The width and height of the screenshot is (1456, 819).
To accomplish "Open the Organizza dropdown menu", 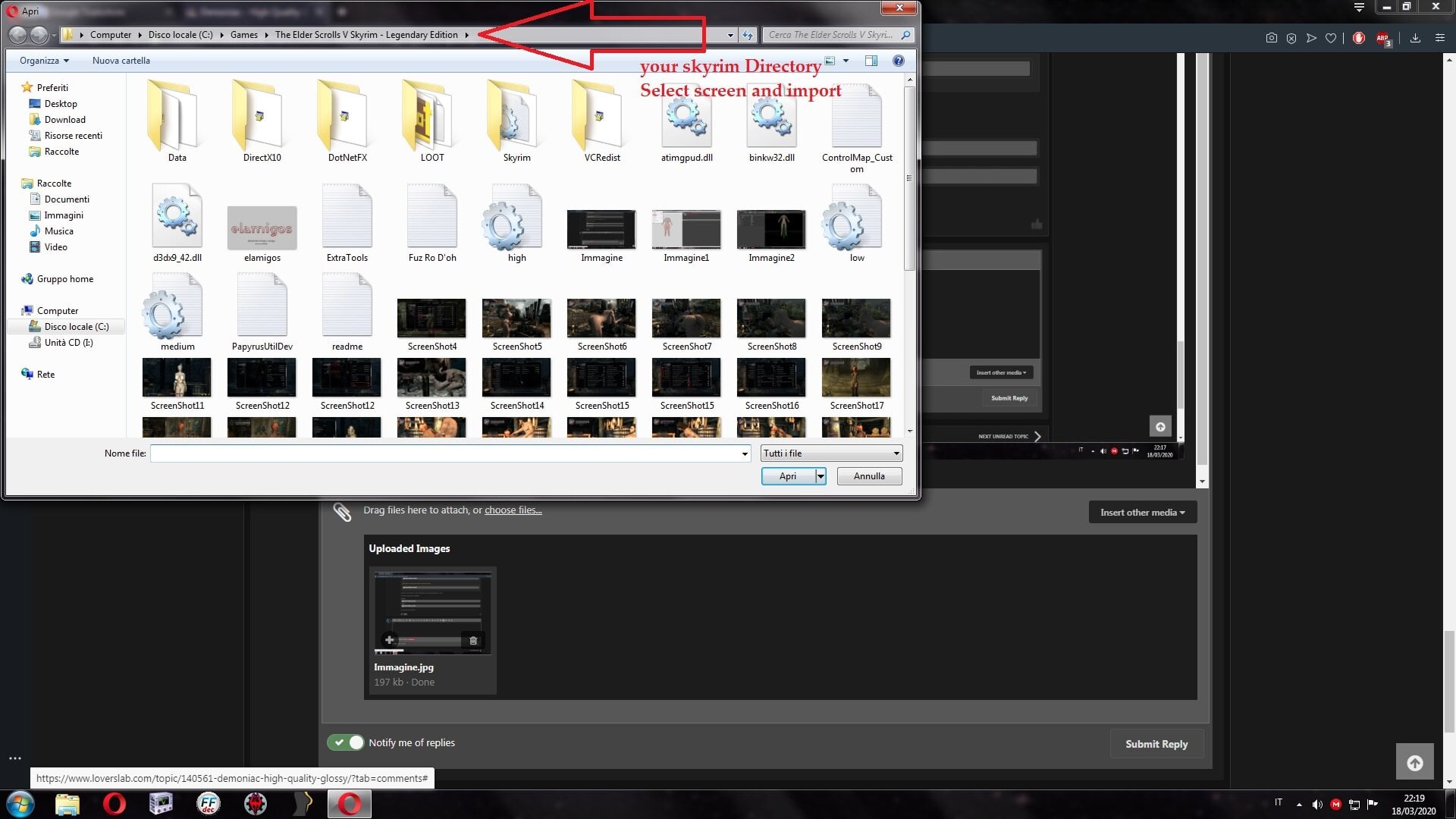I will pos(44,61).
